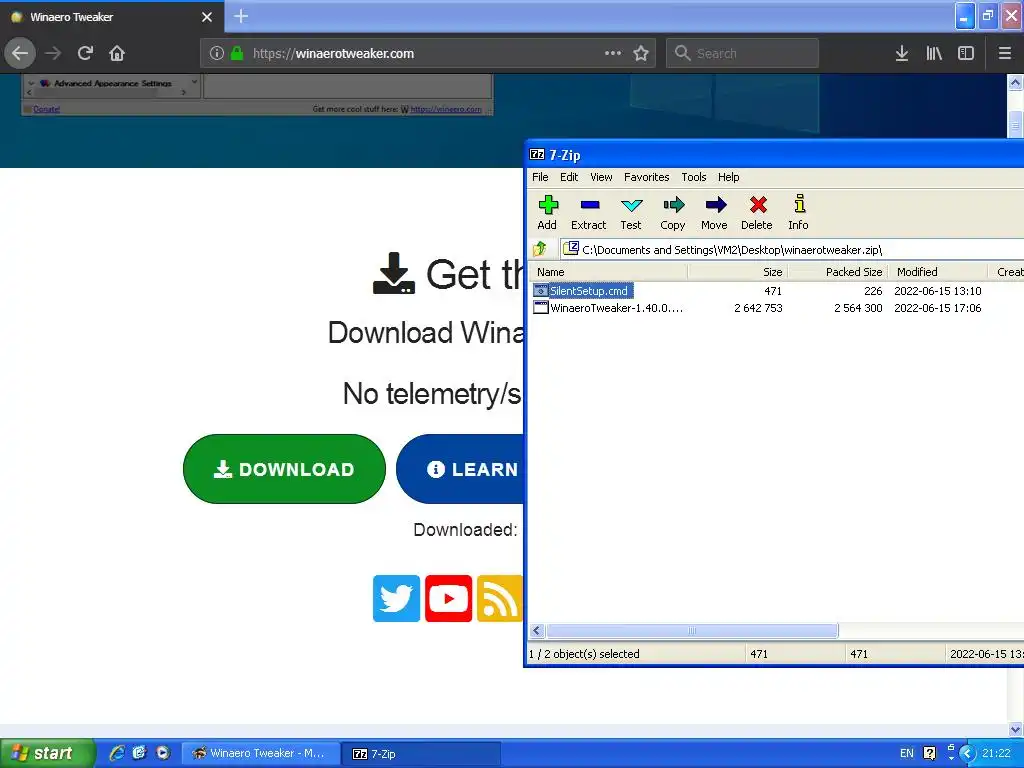The height and width of the screenshot is (768, 1024).
Task: Sort 7-Zip list by Packed Size column
Action: [837, 272]
